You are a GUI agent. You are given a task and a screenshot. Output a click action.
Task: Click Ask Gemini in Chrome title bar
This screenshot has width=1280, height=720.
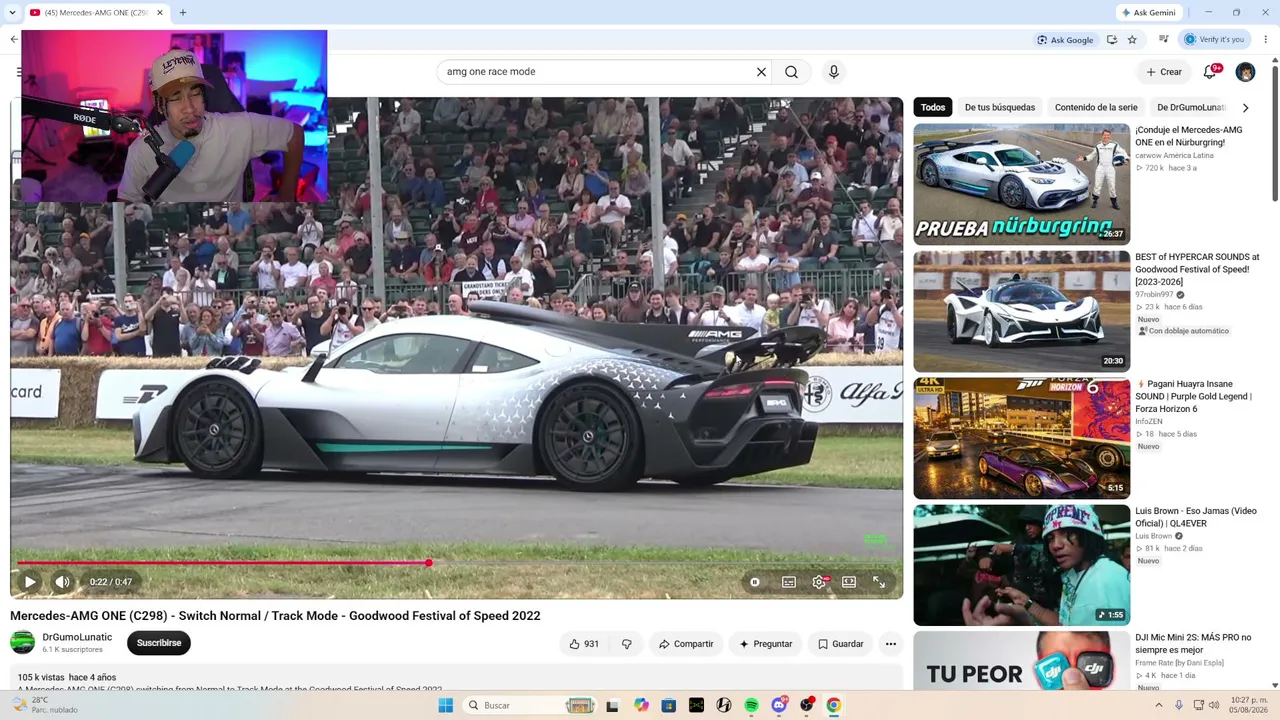[x=1149, y=13]
